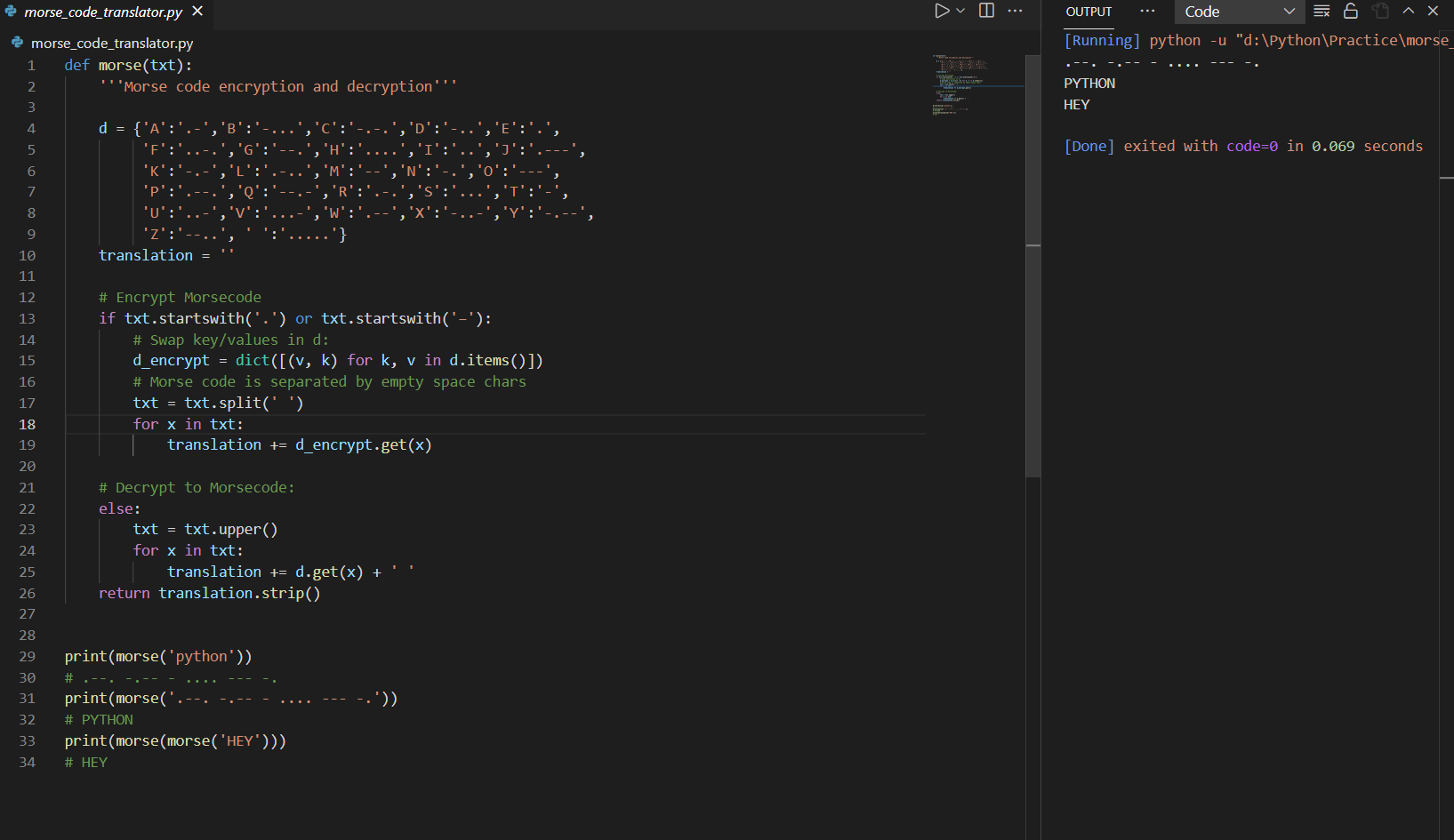1454x840 pixels.
Task: Click the 'else:' statement on line 22
Action: click(x=119, y=508)
